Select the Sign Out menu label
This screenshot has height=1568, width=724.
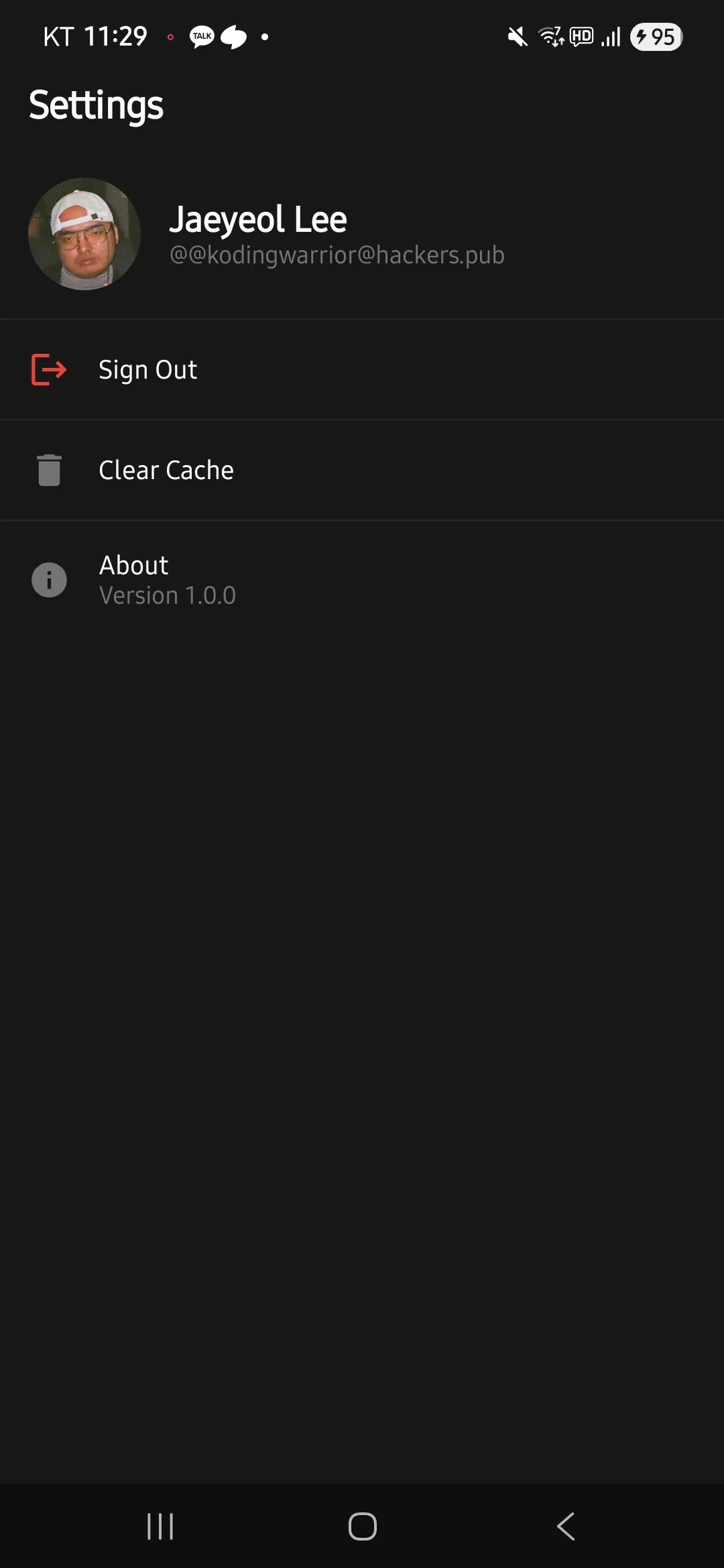coord(148,370)
